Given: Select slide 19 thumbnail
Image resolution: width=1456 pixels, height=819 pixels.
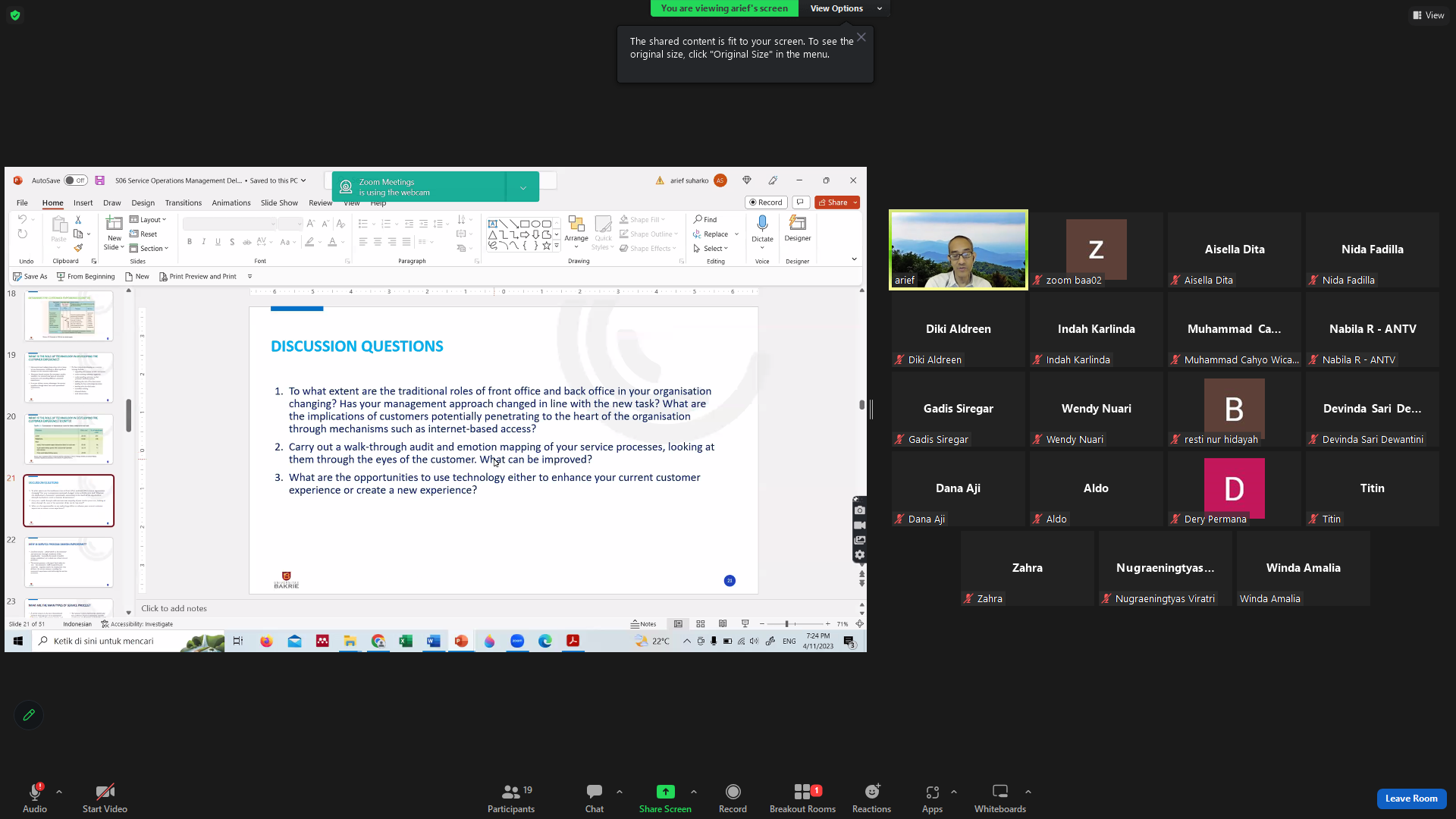Looking at the screenshot, I should point(69,377).
